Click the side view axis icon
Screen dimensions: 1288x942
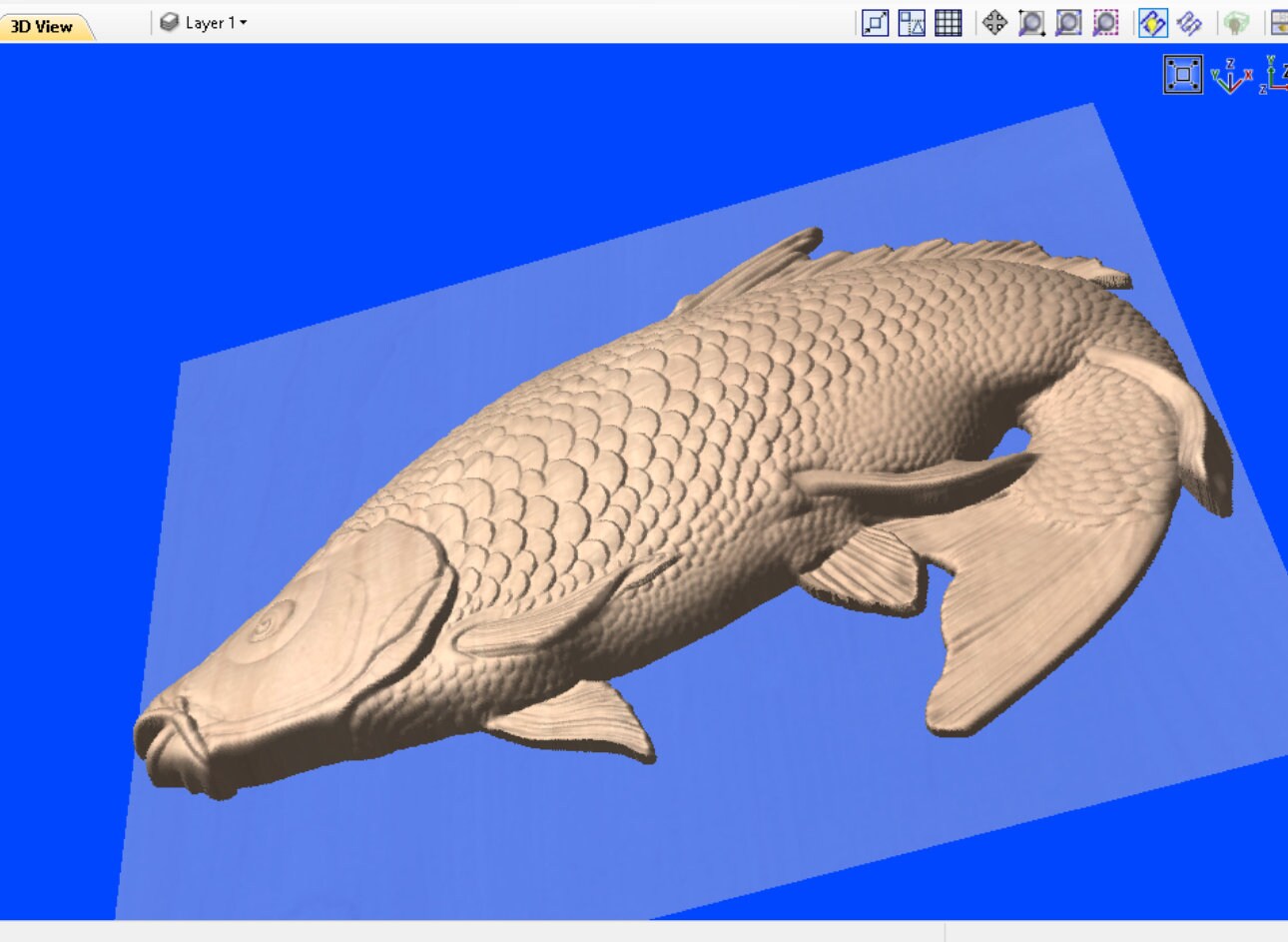pyautogui.click(x=1271, y=80)
